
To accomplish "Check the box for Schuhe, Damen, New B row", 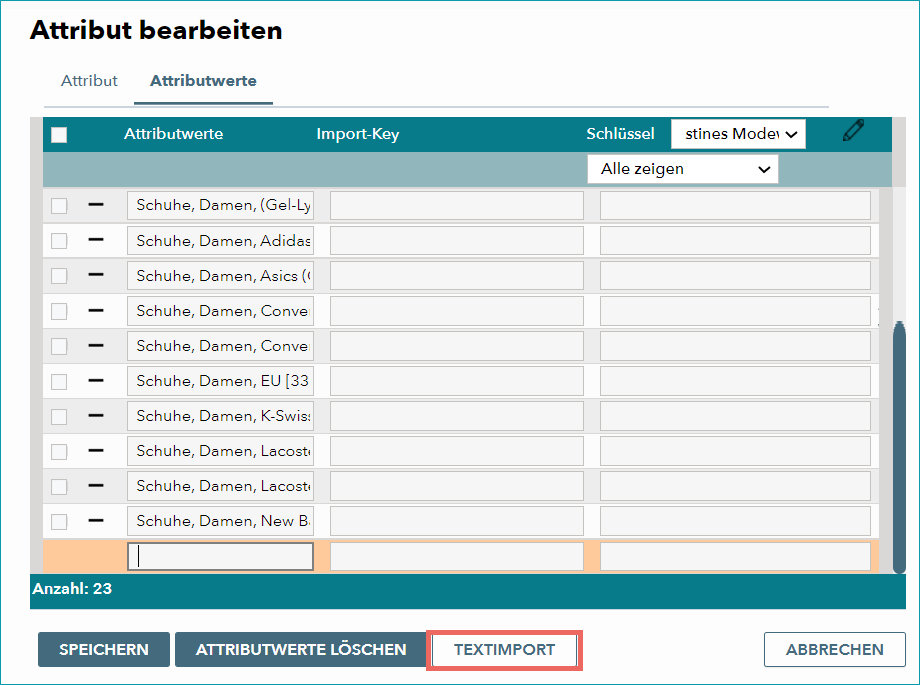I will (59, 522).
